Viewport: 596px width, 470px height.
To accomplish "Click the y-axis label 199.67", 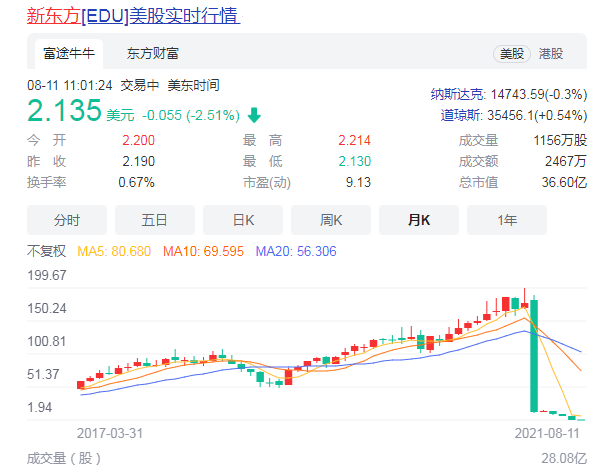I will [x=47, y=275].
